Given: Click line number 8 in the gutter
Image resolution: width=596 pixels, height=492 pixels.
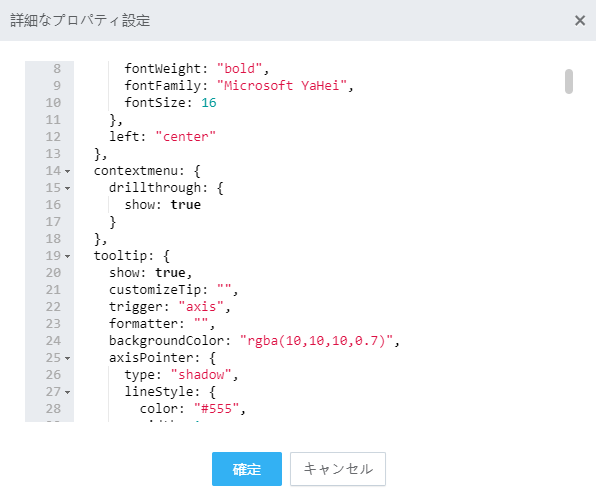Looking at the screenshot, I should coord(57,69).
